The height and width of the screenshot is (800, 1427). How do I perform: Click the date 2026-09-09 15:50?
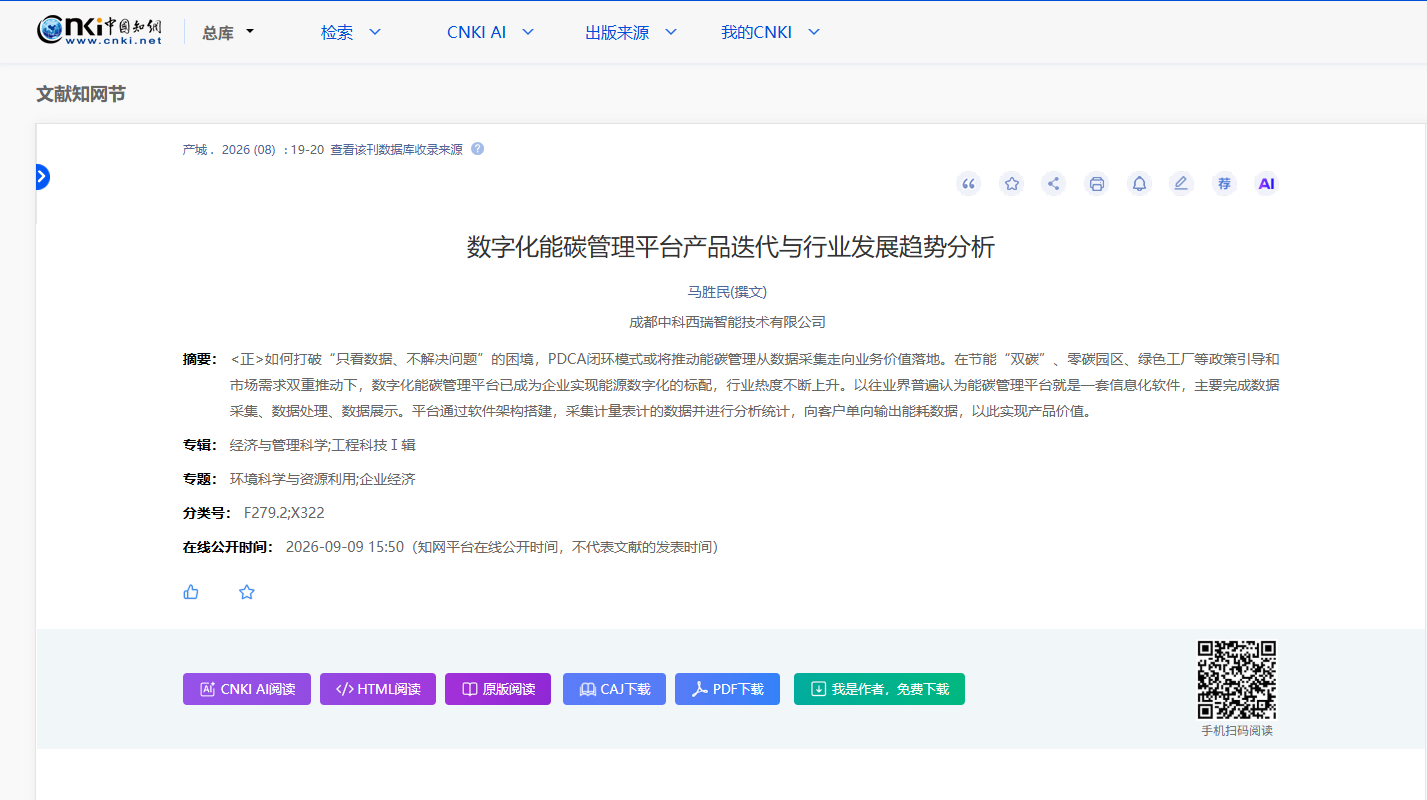[x=345, y=547]
